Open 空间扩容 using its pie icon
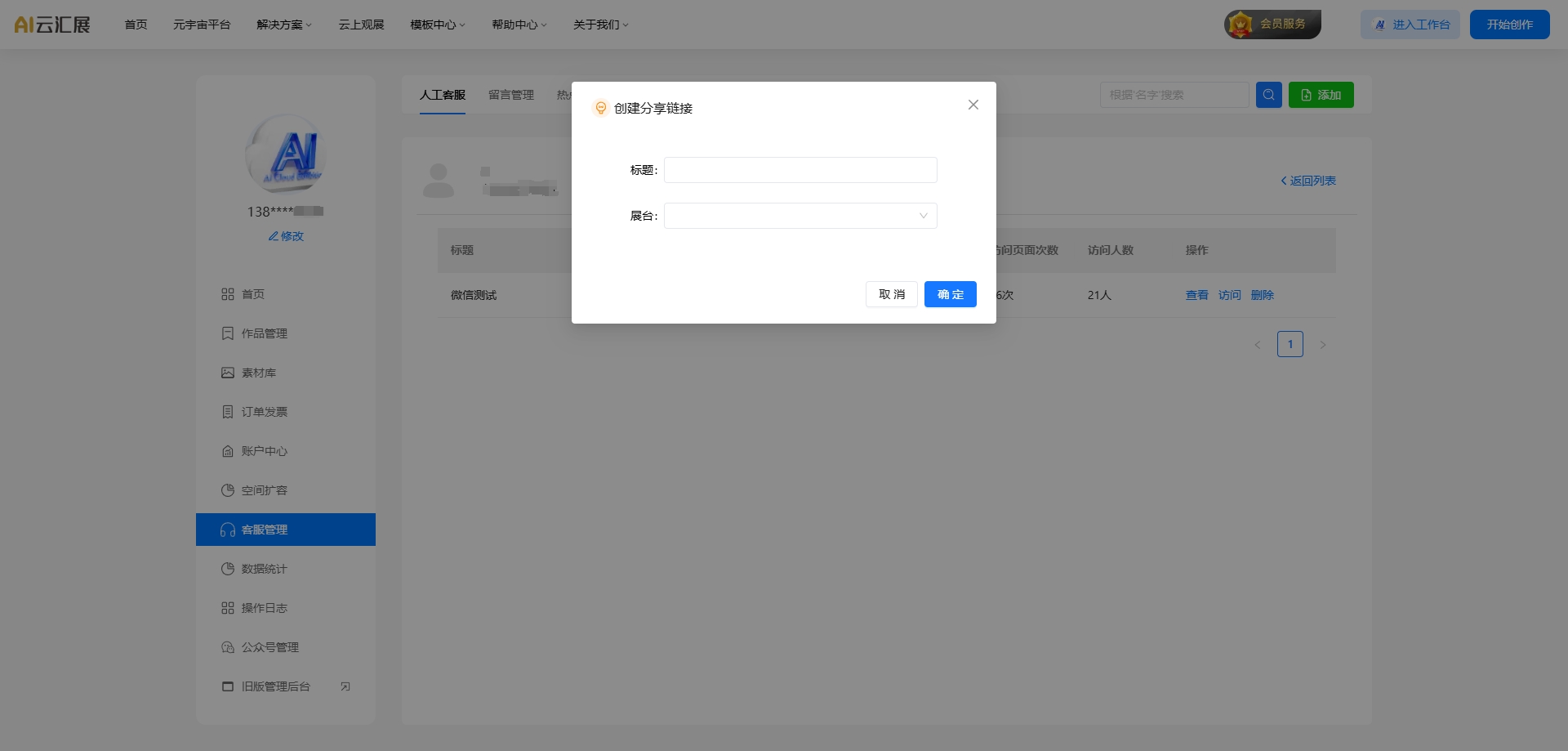Viewport: 1568px width, 751px height. click(229, 490)
